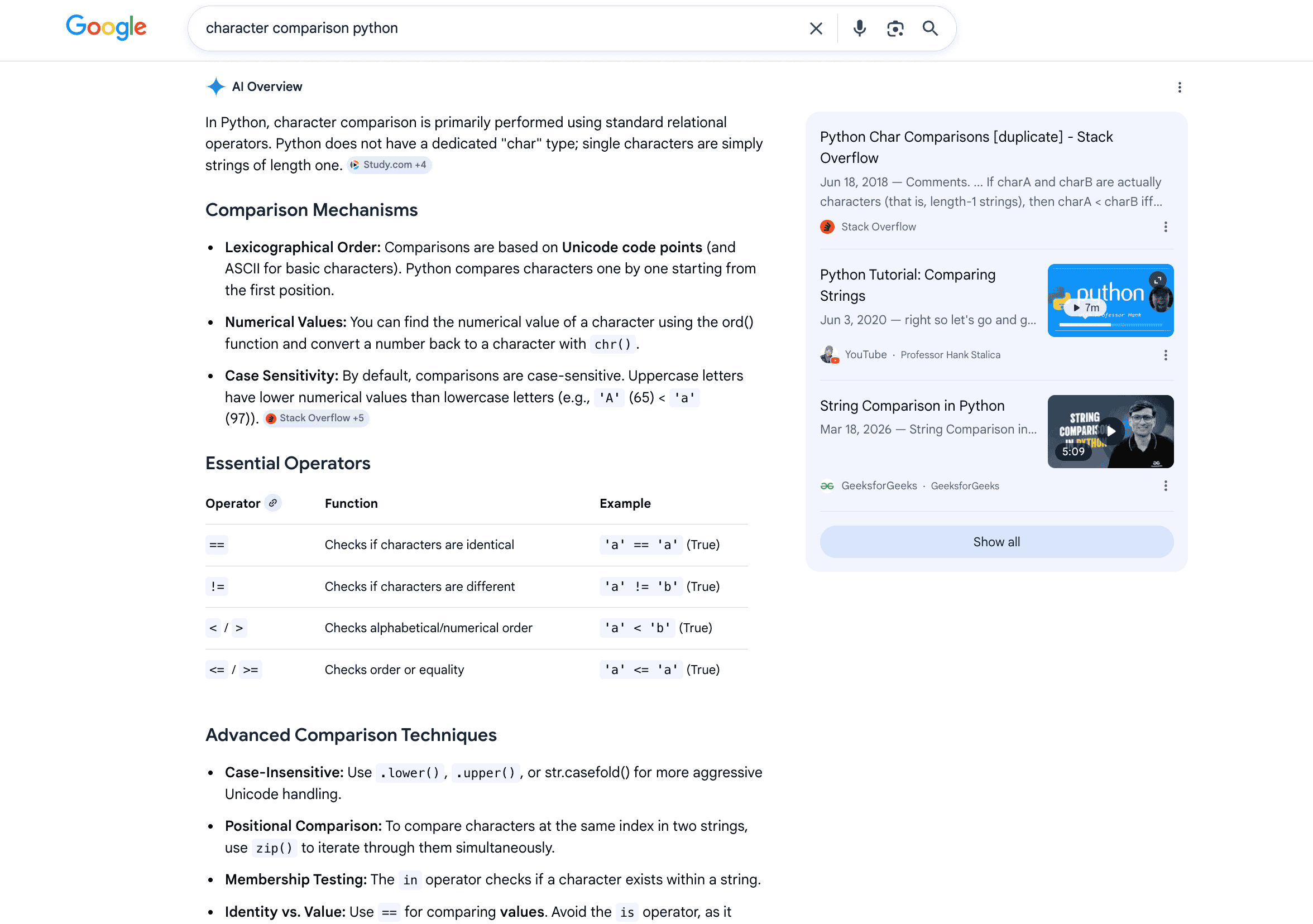
Task: Play the 5:09 String Comparison video thumbnail
Action: (x=1110, y=431)
